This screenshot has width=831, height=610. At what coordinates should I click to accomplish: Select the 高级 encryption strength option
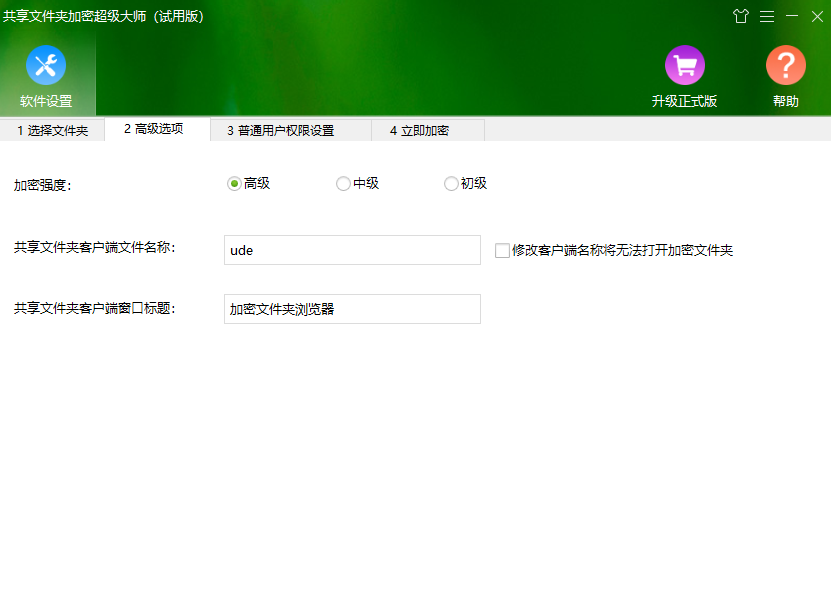(x=232, y=183)
